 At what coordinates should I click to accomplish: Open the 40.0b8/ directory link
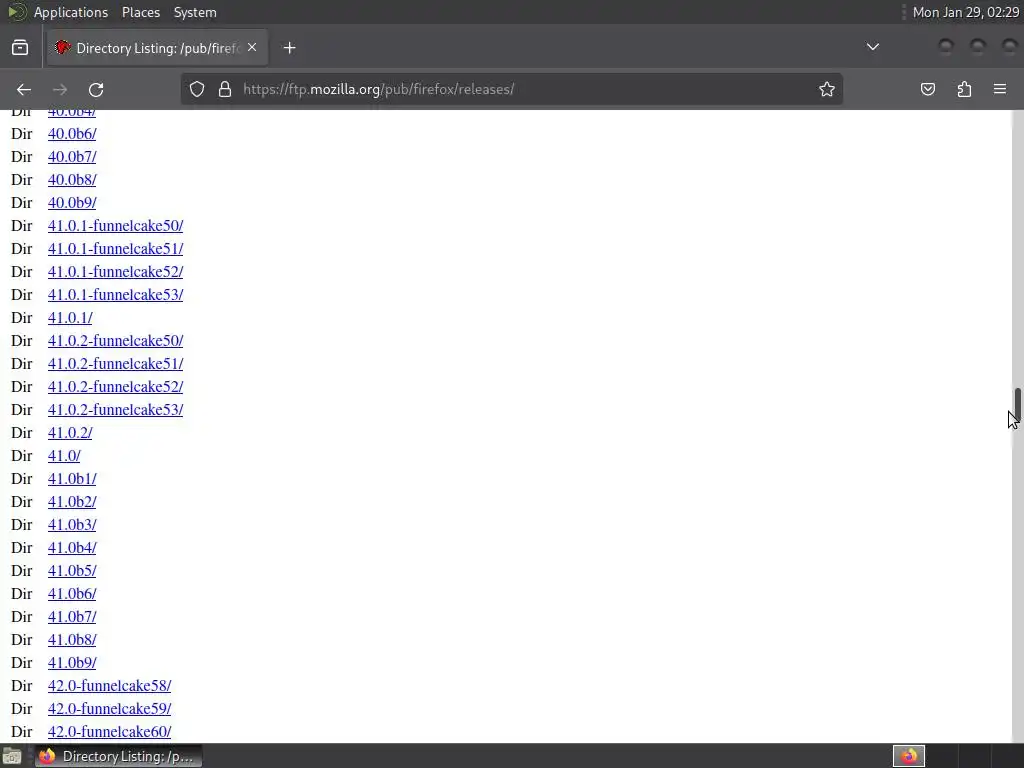(x=72, y=180)
